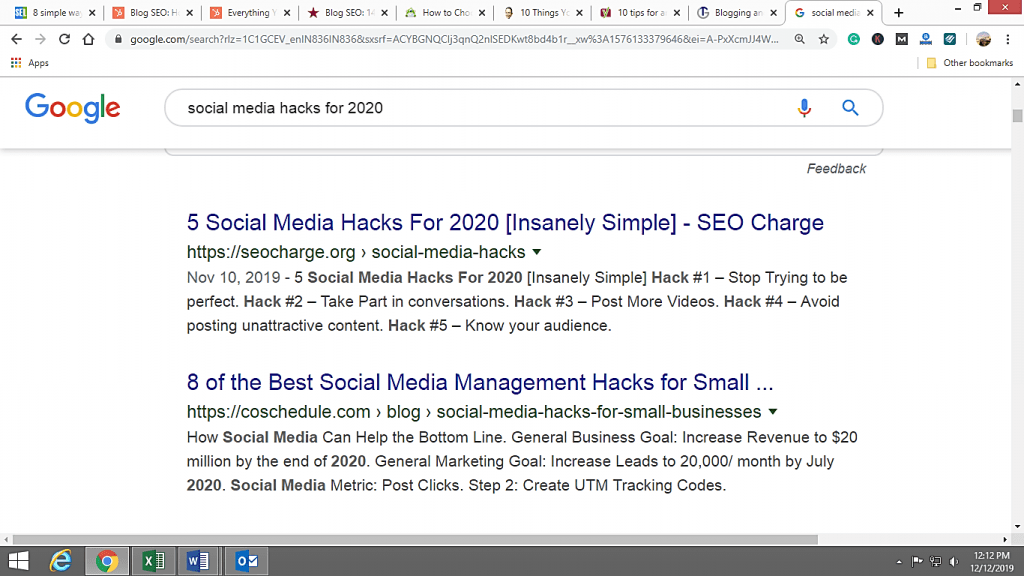
Task: Open the Chrome profile avatar
Action: (984, 39)
